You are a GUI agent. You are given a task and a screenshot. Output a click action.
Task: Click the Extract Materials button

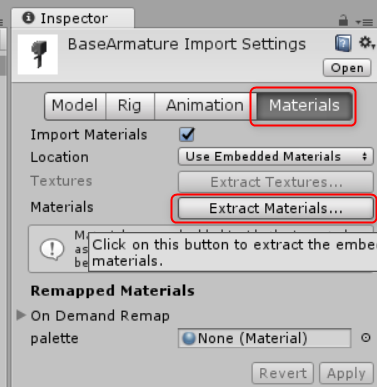point(276,208)
